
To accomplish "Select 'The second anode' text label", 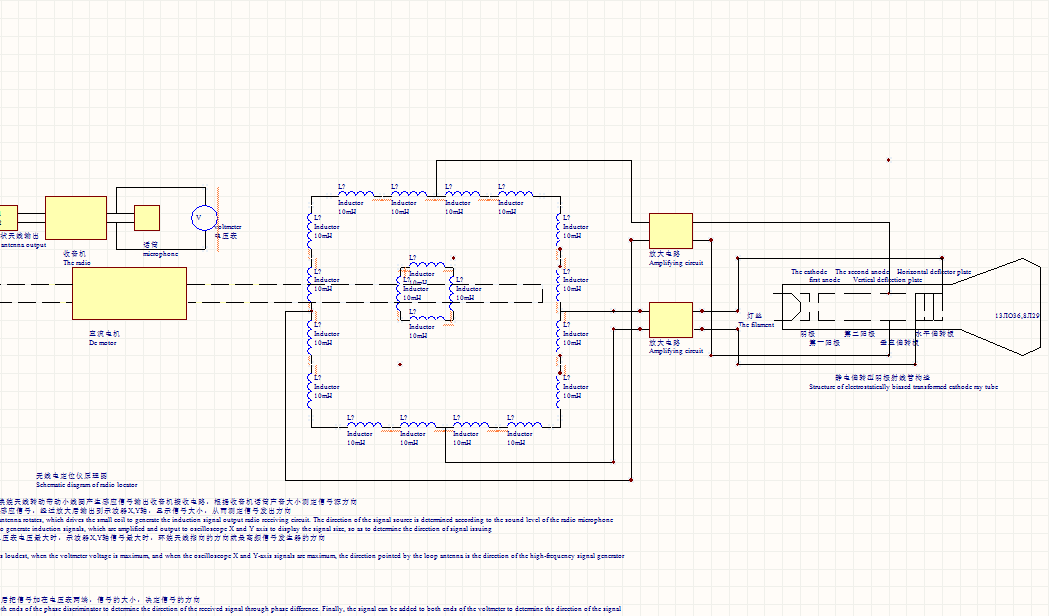I will click(862, 272).
